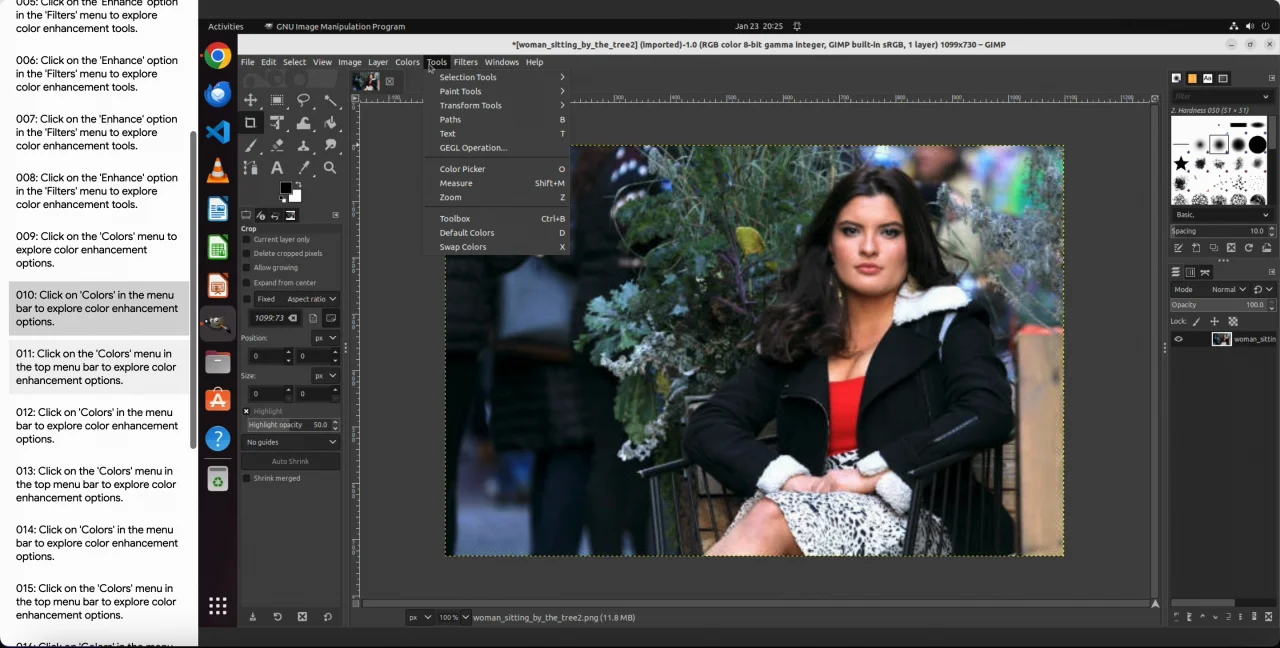Select the Free Select lasso tool

coord(303,100)
